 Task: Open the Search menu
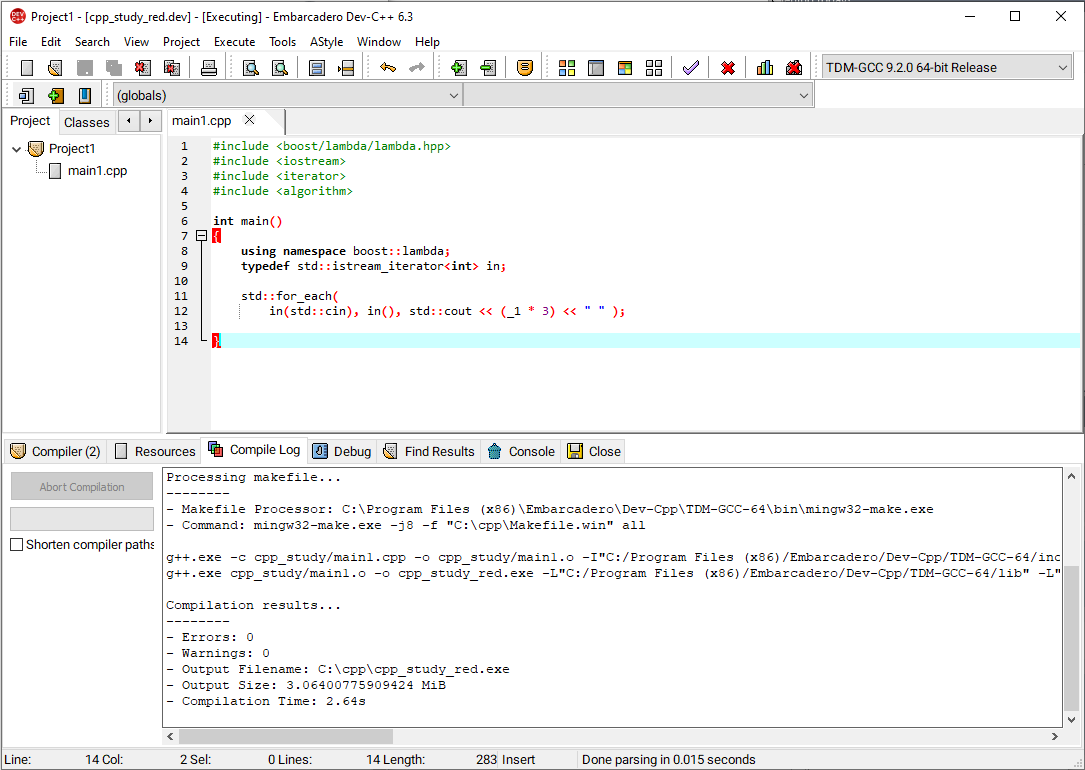click(x=92, y=42)
